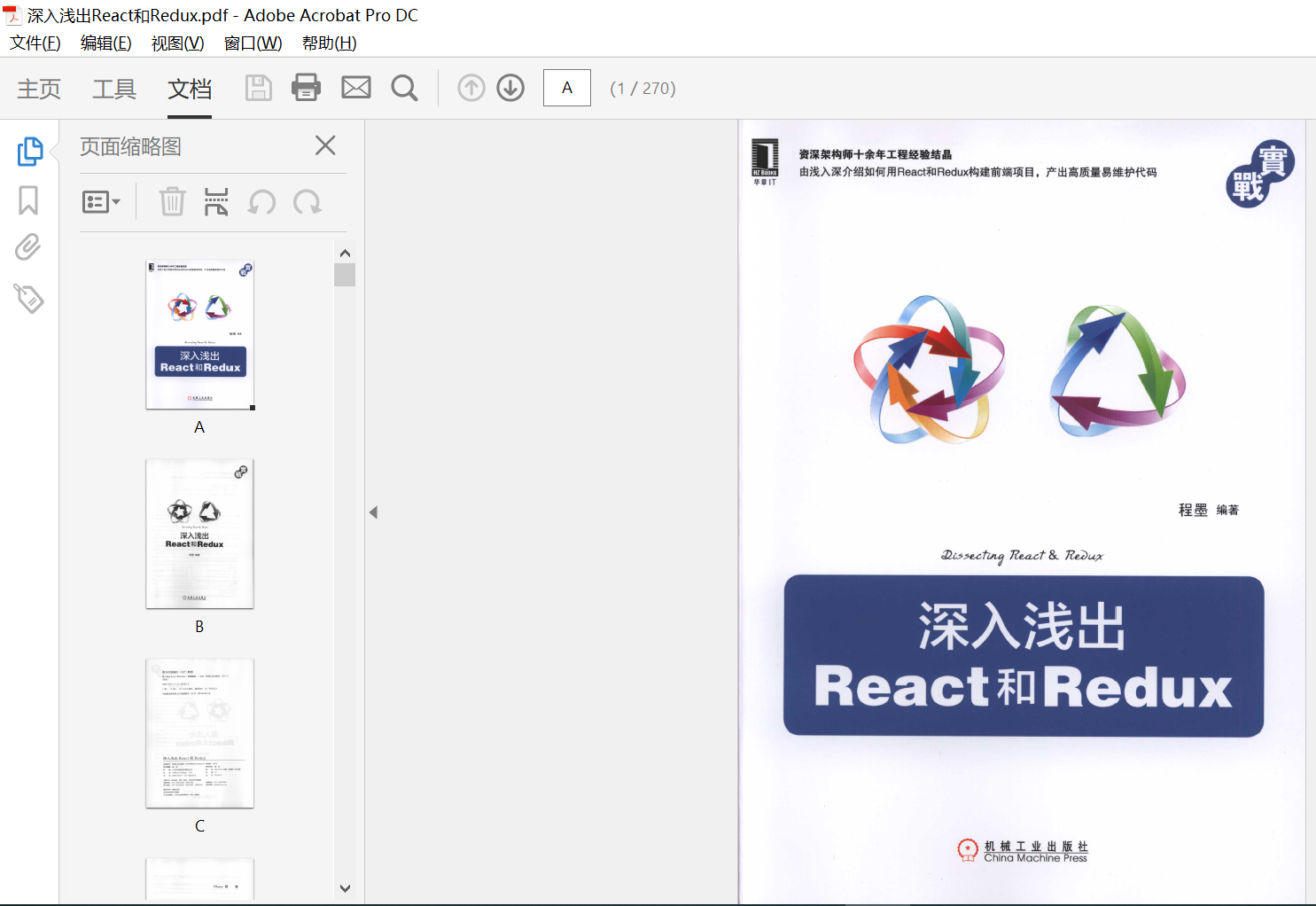Click the page-break print pages icon

tap(216, 202)
